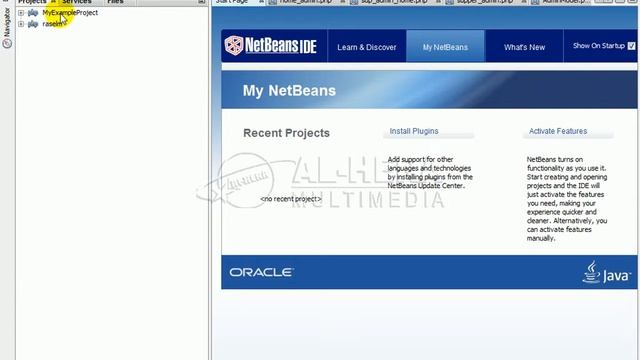Switch to Learn & Discover tab
The image size is (640, 360).
tap(367, 47)
